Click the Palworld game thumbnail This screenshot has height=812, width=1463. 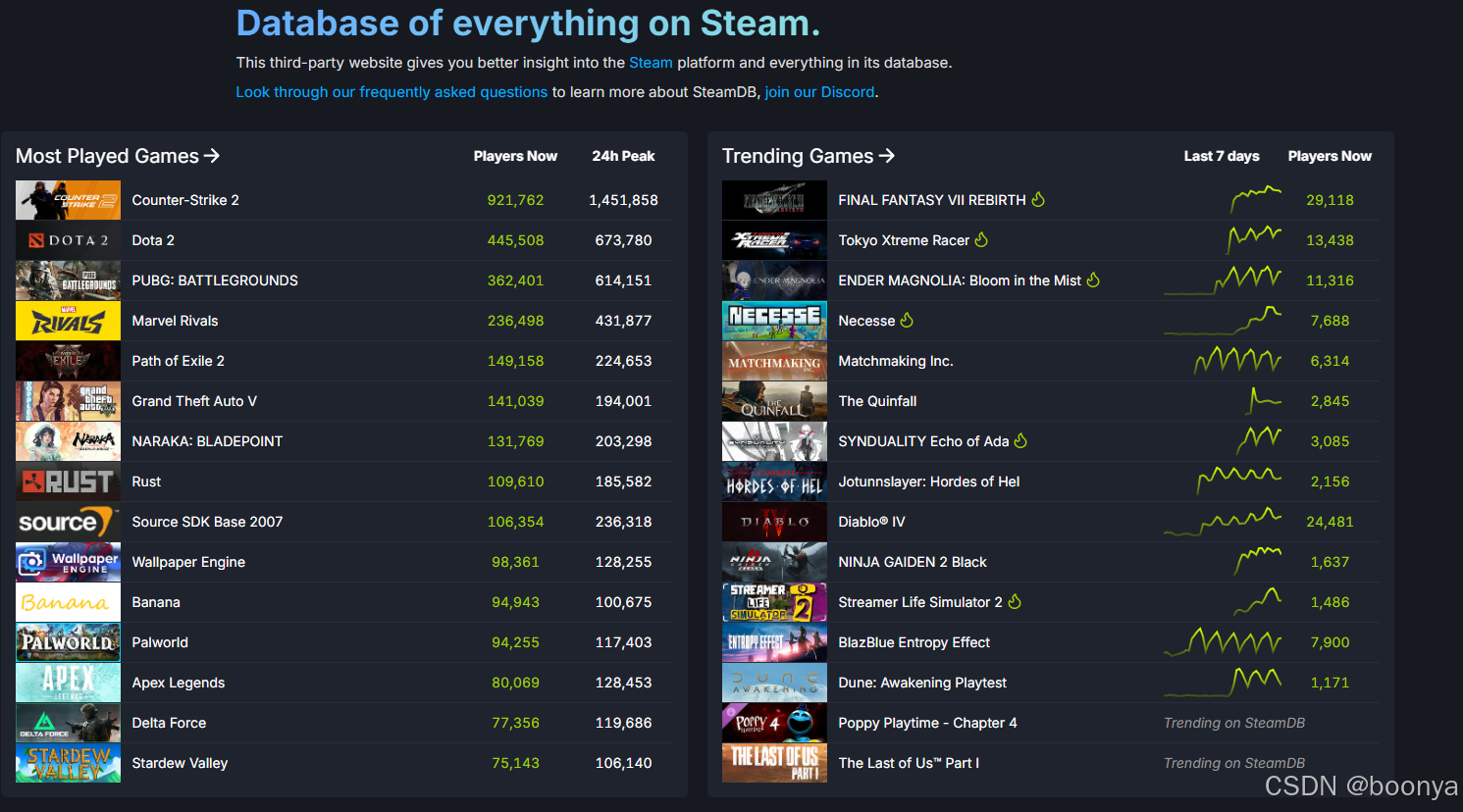[69, 642]
